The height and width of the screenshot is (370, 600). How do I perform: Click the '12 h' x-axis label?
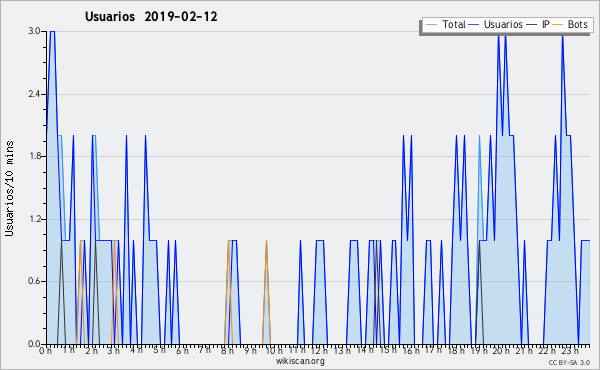coord(319,350)
